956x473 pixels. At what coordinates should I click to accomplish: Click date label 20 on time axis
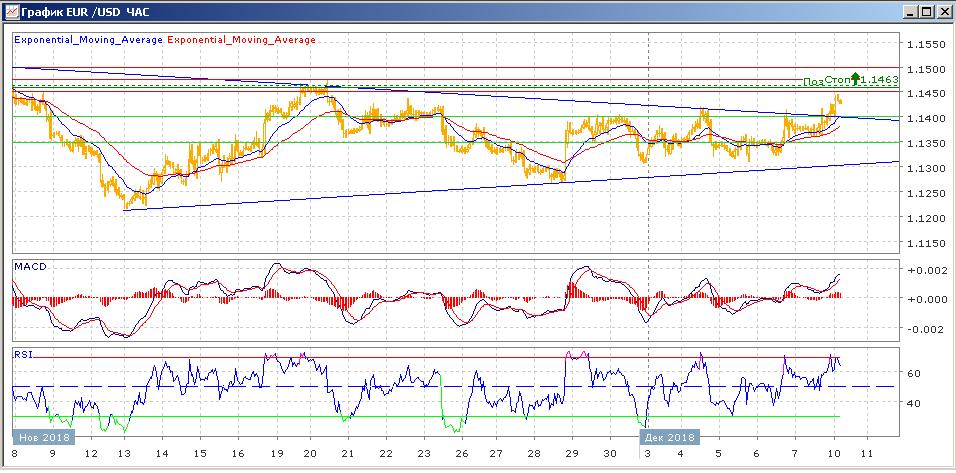(x=310, y=454)
